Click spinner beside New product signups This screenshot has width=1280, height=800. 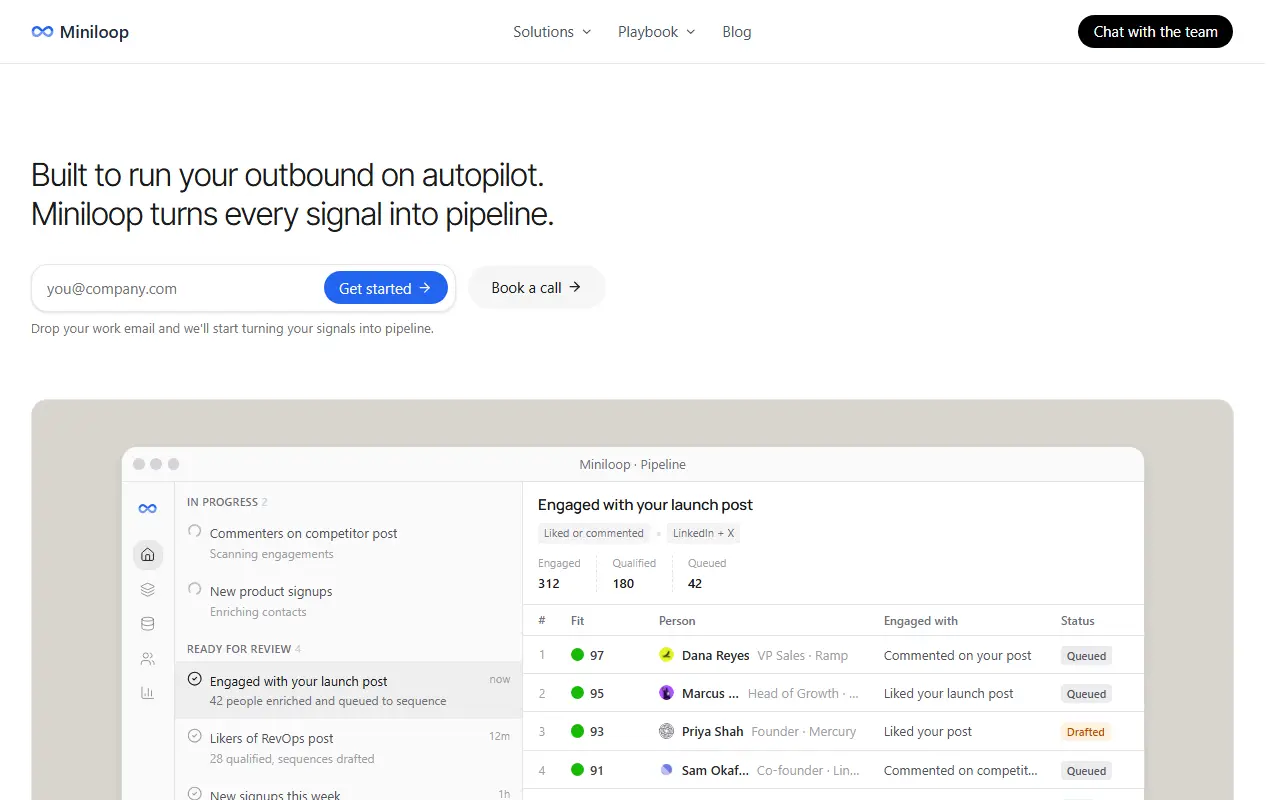point(195,590)
